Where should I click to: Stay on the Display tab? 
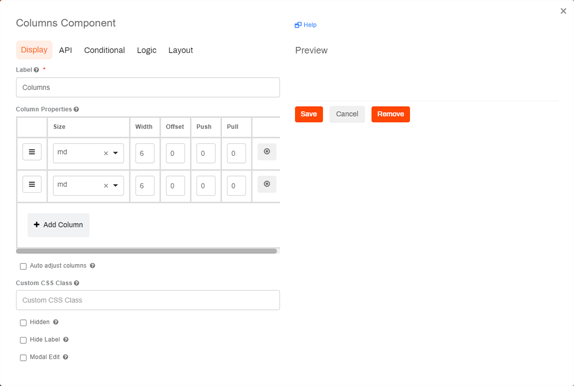click(x=34, y=50)
